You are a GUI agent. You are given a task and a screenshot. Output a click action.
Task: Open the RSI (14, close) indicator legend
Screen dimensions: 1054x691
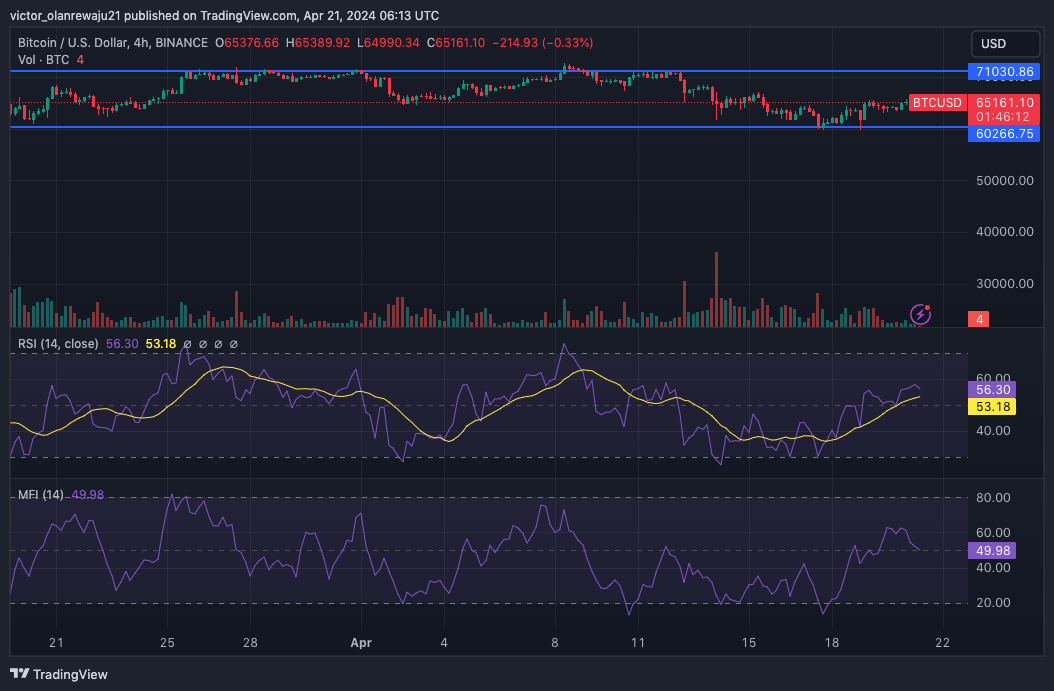click(58, 344)
